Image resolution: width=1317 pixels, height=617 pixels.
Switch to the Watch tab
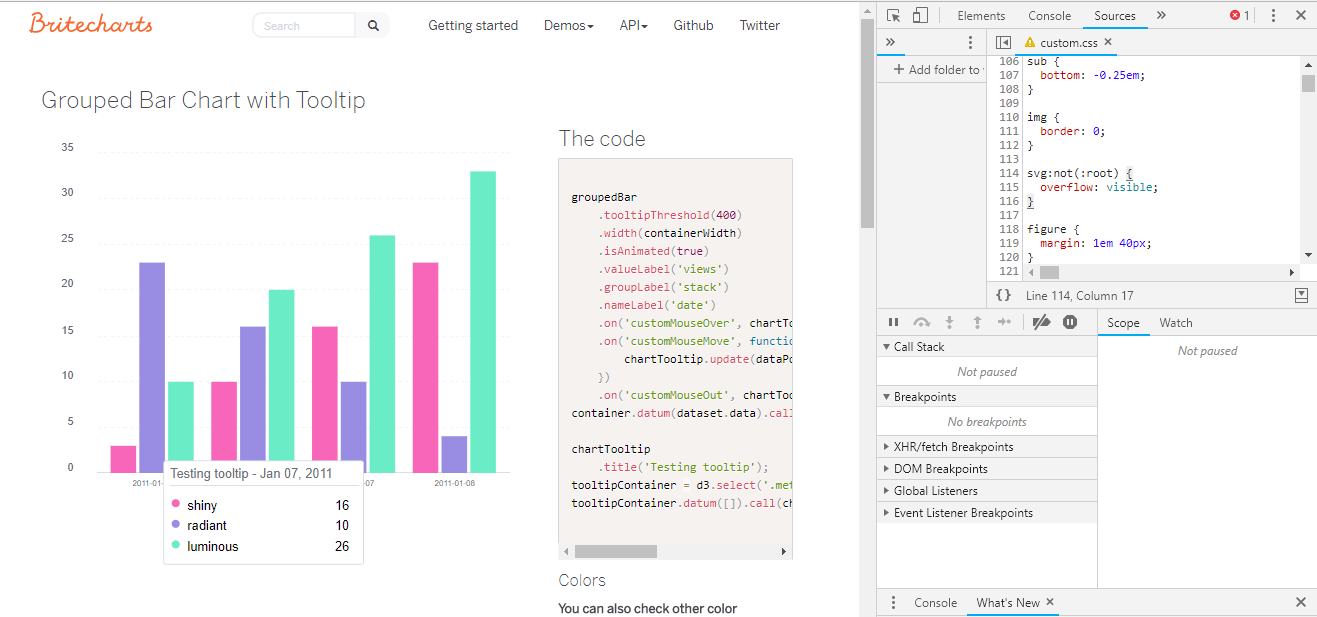click(x=1175, y=322)
